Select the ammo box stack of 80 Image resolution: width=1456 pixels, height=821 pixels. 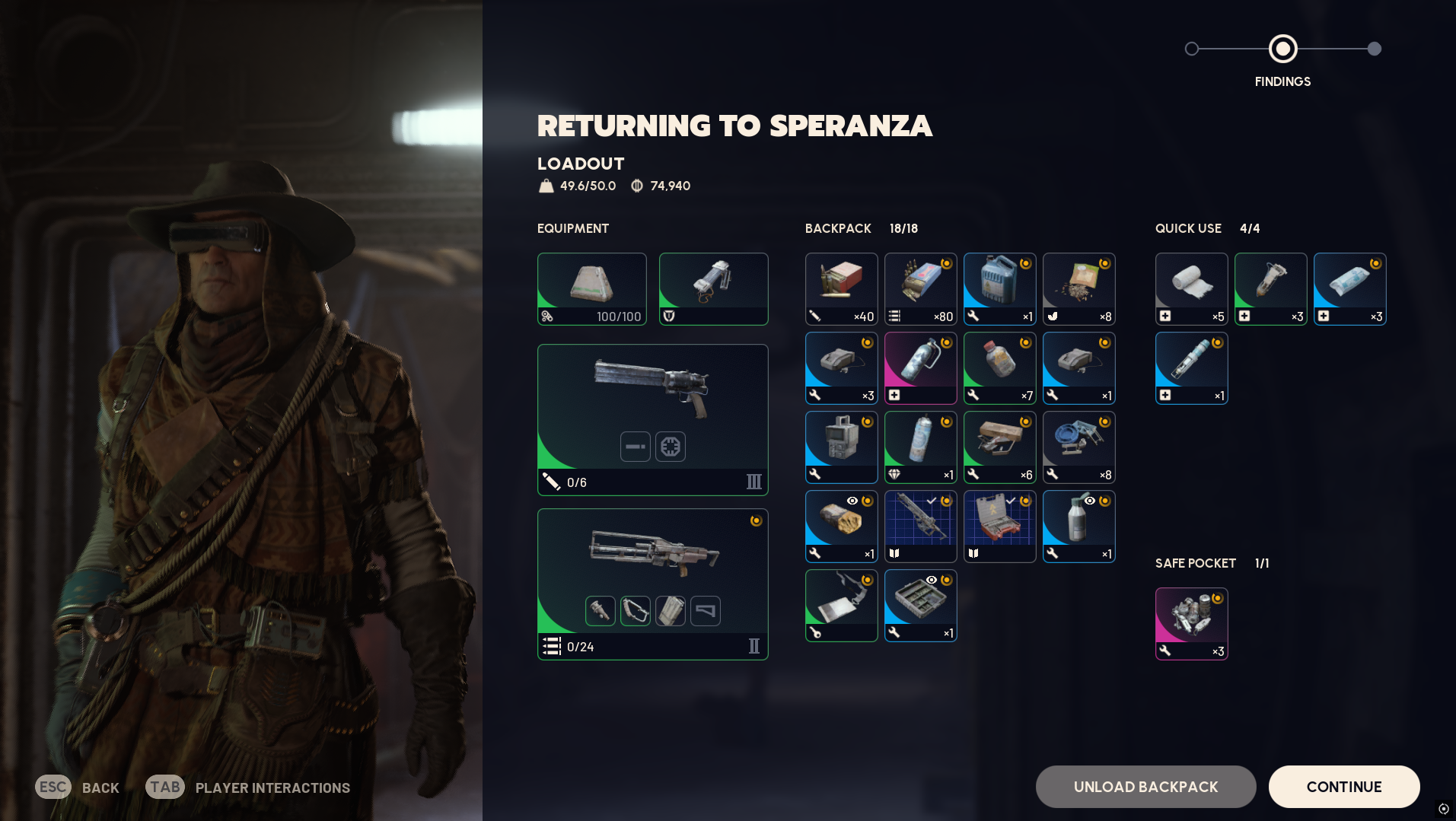pyautogui.click(x=920, y=289)
